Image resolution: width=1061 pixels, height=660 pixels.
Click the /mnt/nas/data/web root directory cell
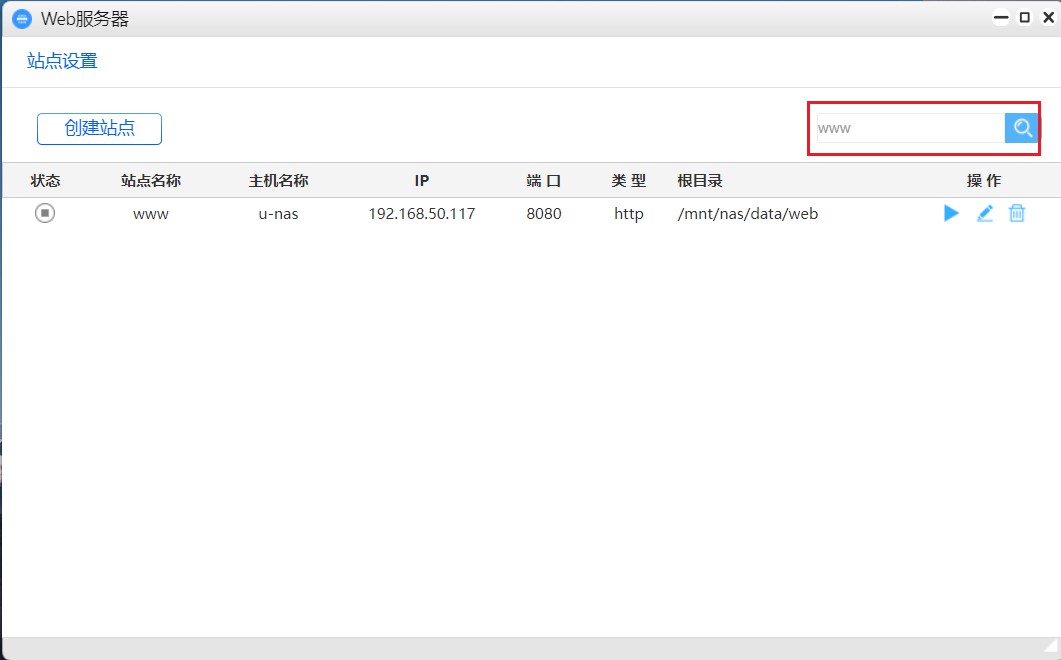click(x=747, y=214)
